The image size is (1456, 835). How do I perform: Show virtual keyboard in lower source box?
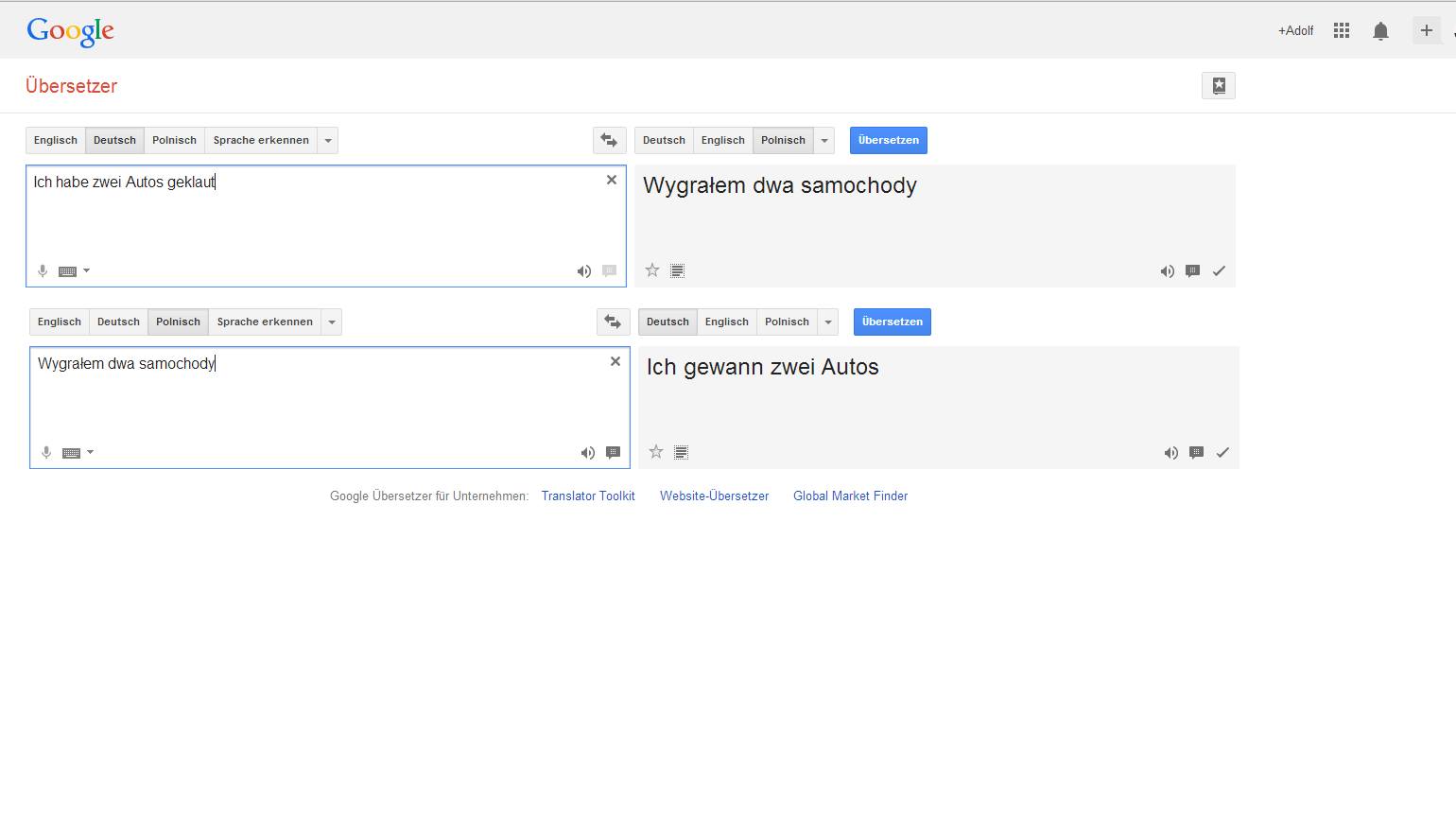point(71,453)
